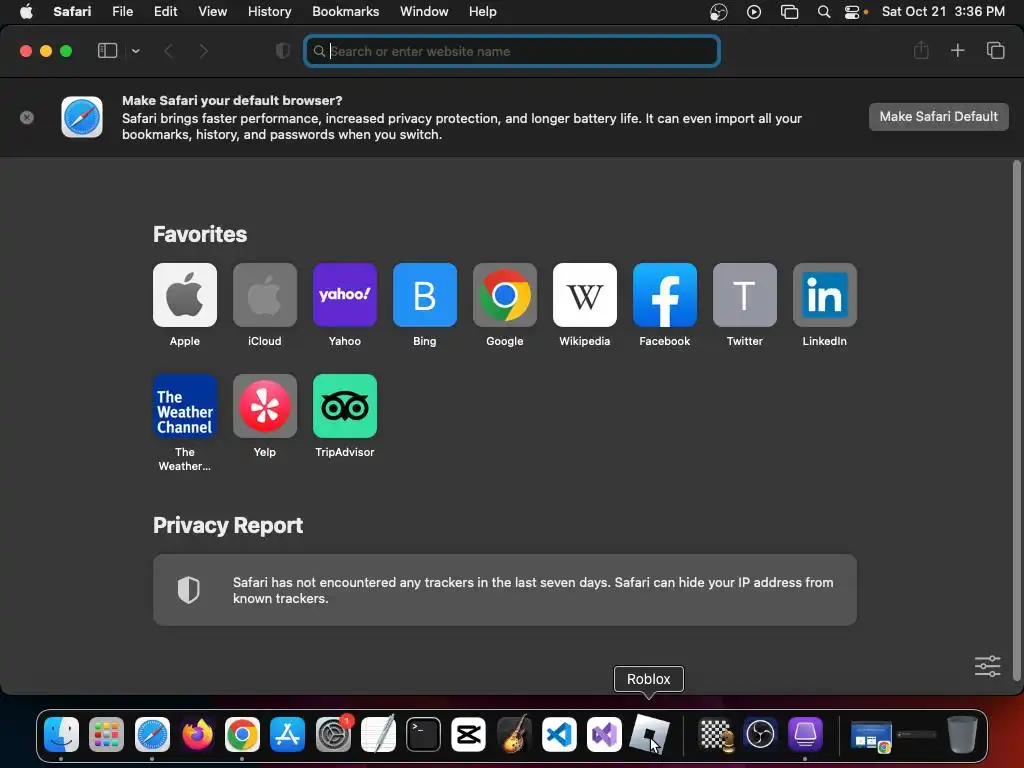Open OBS from the Dock

pyautogui.click(x=760, y=734)
